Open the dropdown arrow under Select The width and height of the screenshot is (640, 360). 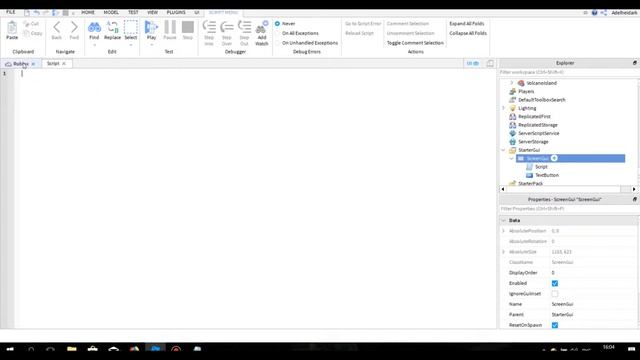(131, 44)
